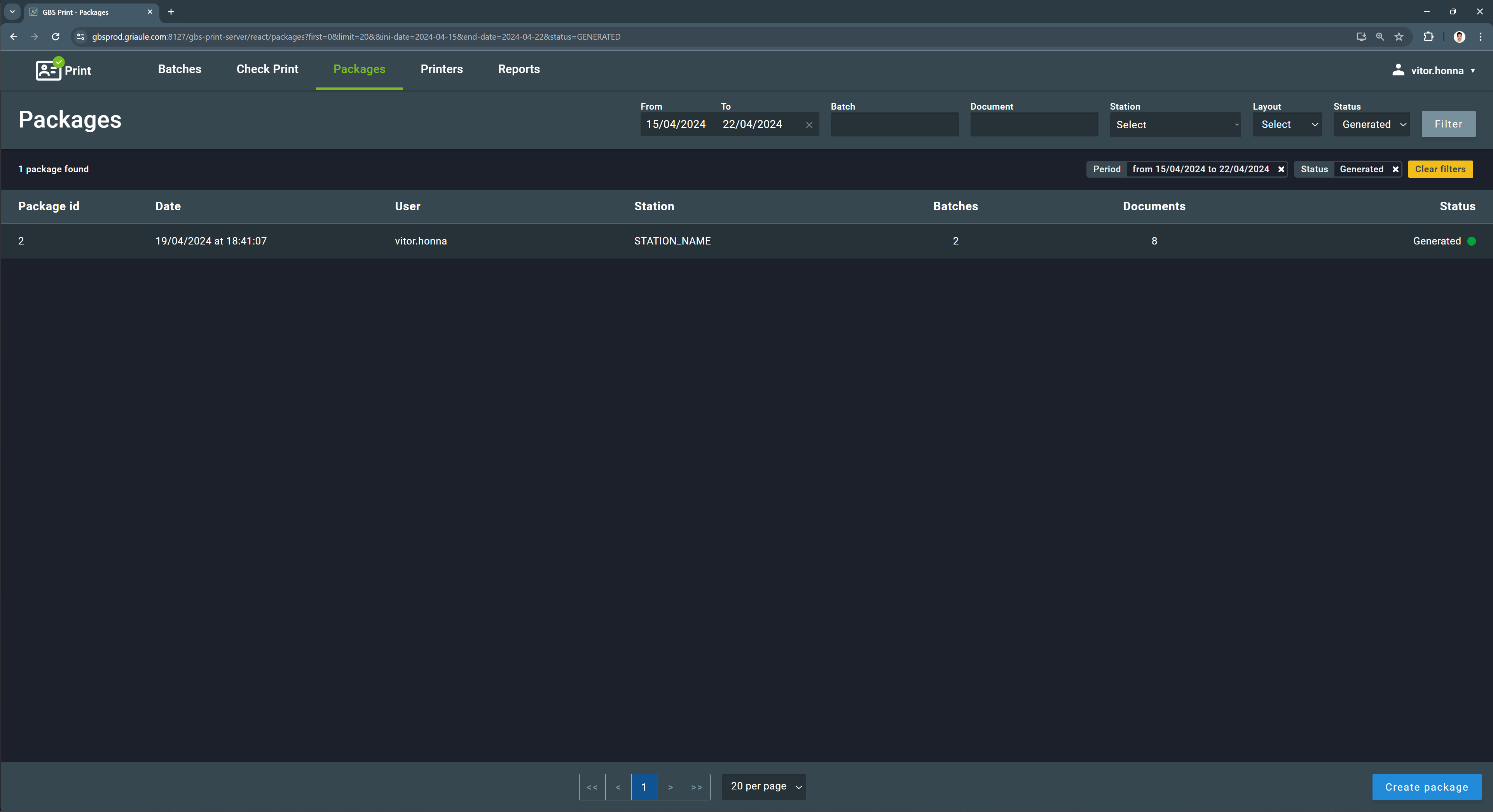Click the install app icon in address bar

click(1361, 37)
